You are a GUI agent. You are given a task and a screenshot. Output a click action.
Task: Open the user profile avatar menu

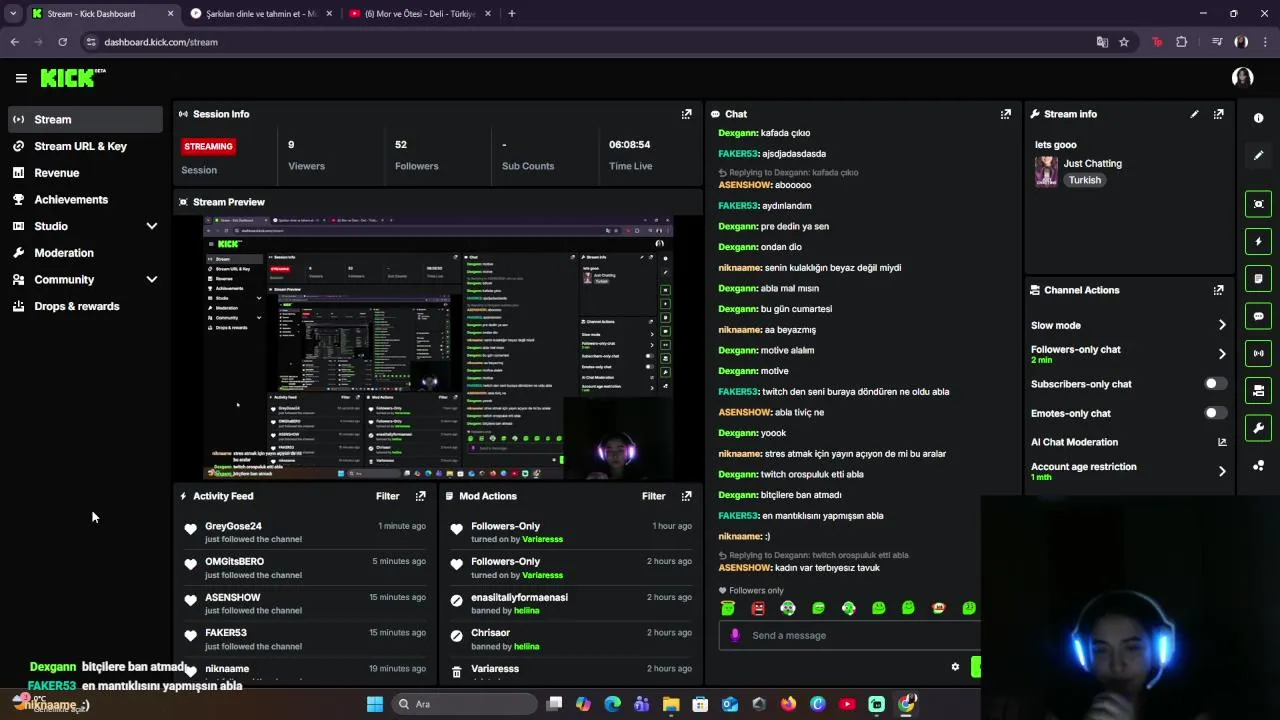[x=1242, y=77]
